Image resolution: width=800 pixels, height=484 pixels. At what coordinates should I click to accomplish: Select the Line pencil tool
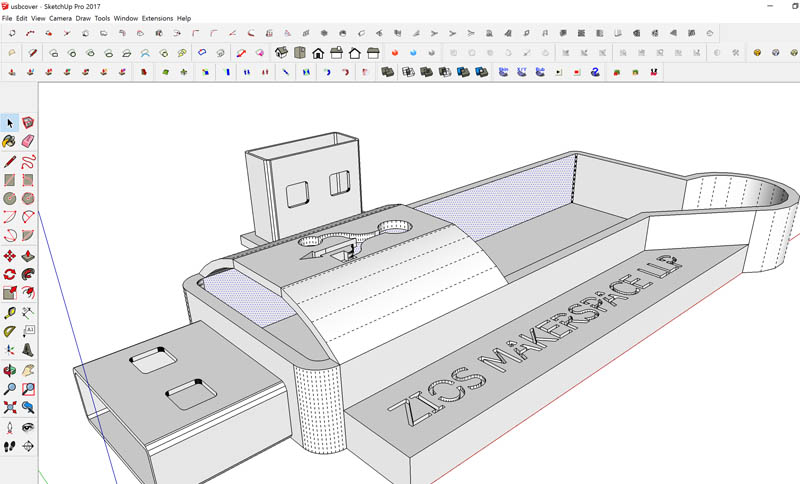point(10,162)
